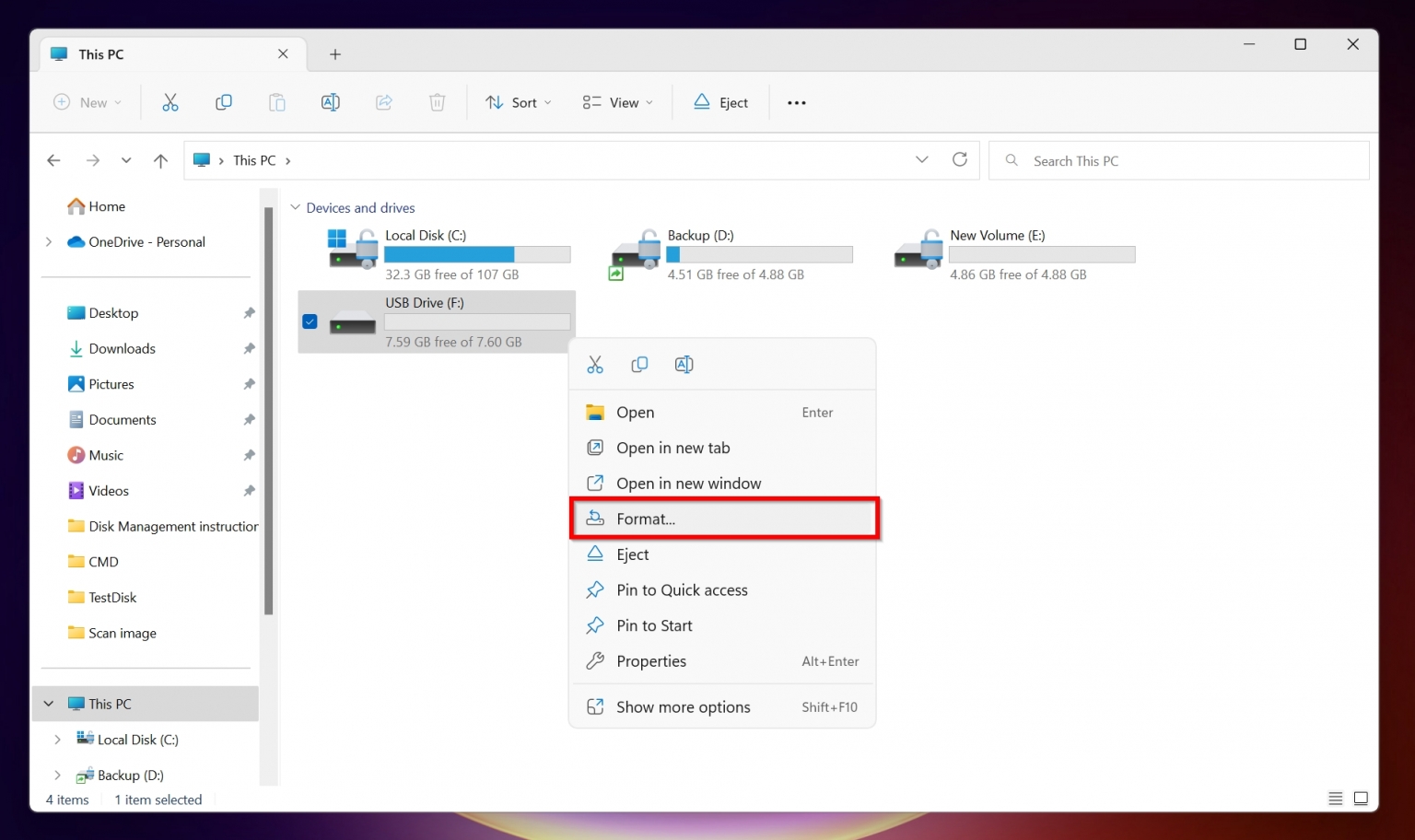Click the Cut icon in the toolbar
1415x840 pixels.
tap(170, 102)
